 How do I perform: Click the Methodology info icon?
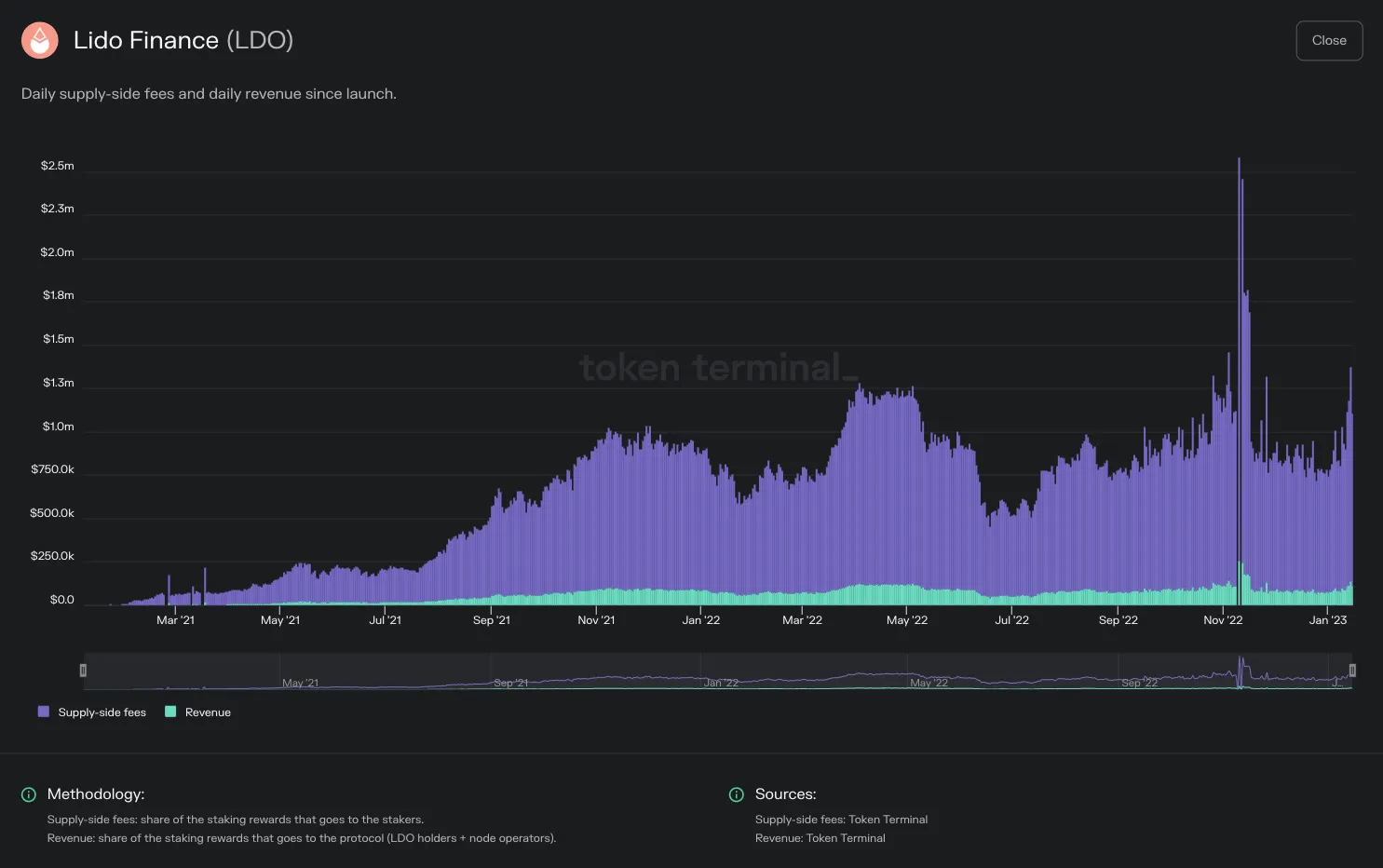pos(29,794)
